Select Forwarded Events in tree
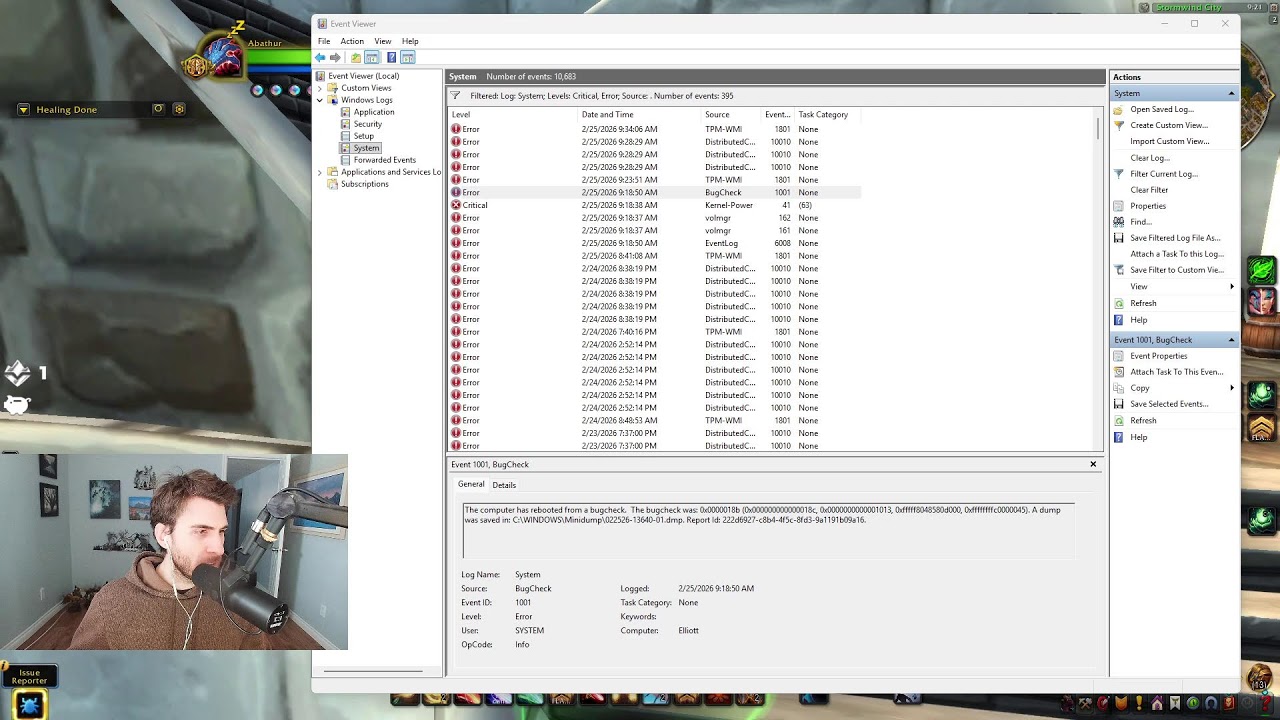 pos(385,160)
